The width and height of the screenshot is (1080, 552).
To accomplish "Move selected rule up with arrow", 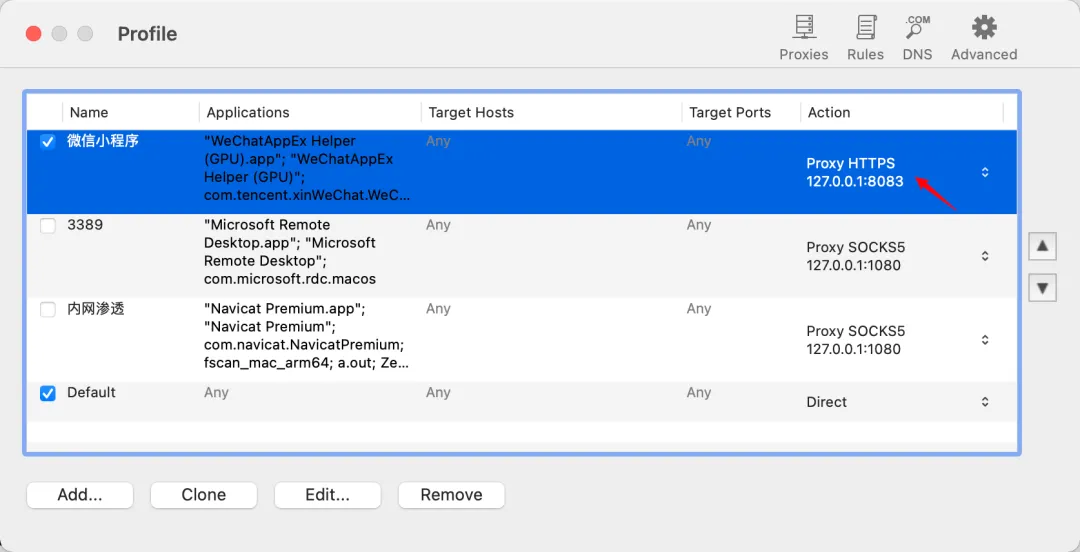I will click(1042, 246).
